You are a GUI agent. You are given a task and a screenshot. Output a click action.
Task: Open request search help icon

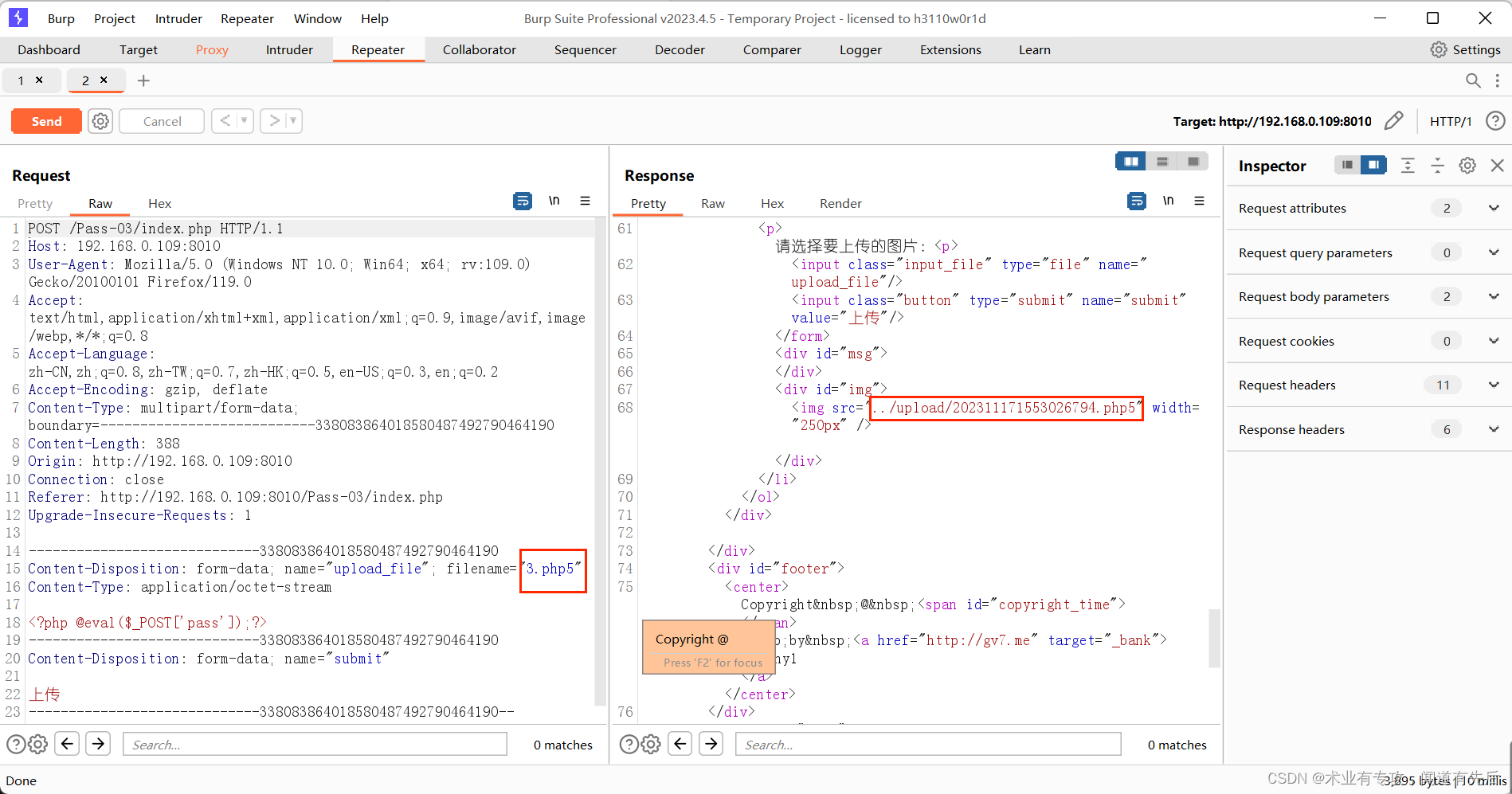click(16, 745)
